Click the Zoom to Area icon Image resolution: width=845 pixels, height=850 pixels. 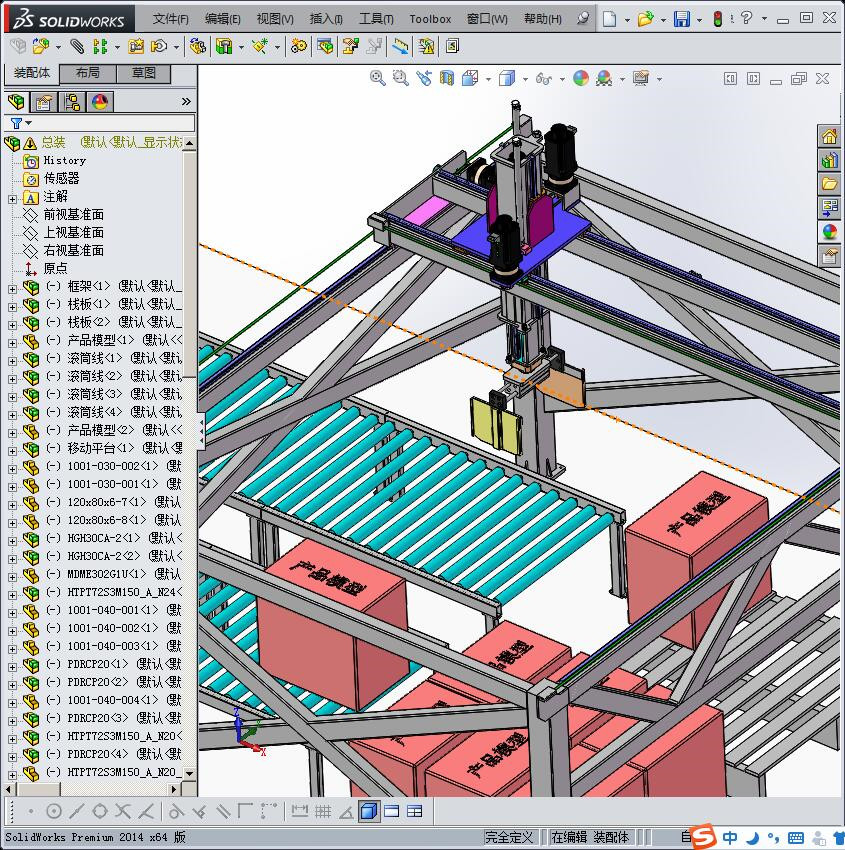click(401, 79)
